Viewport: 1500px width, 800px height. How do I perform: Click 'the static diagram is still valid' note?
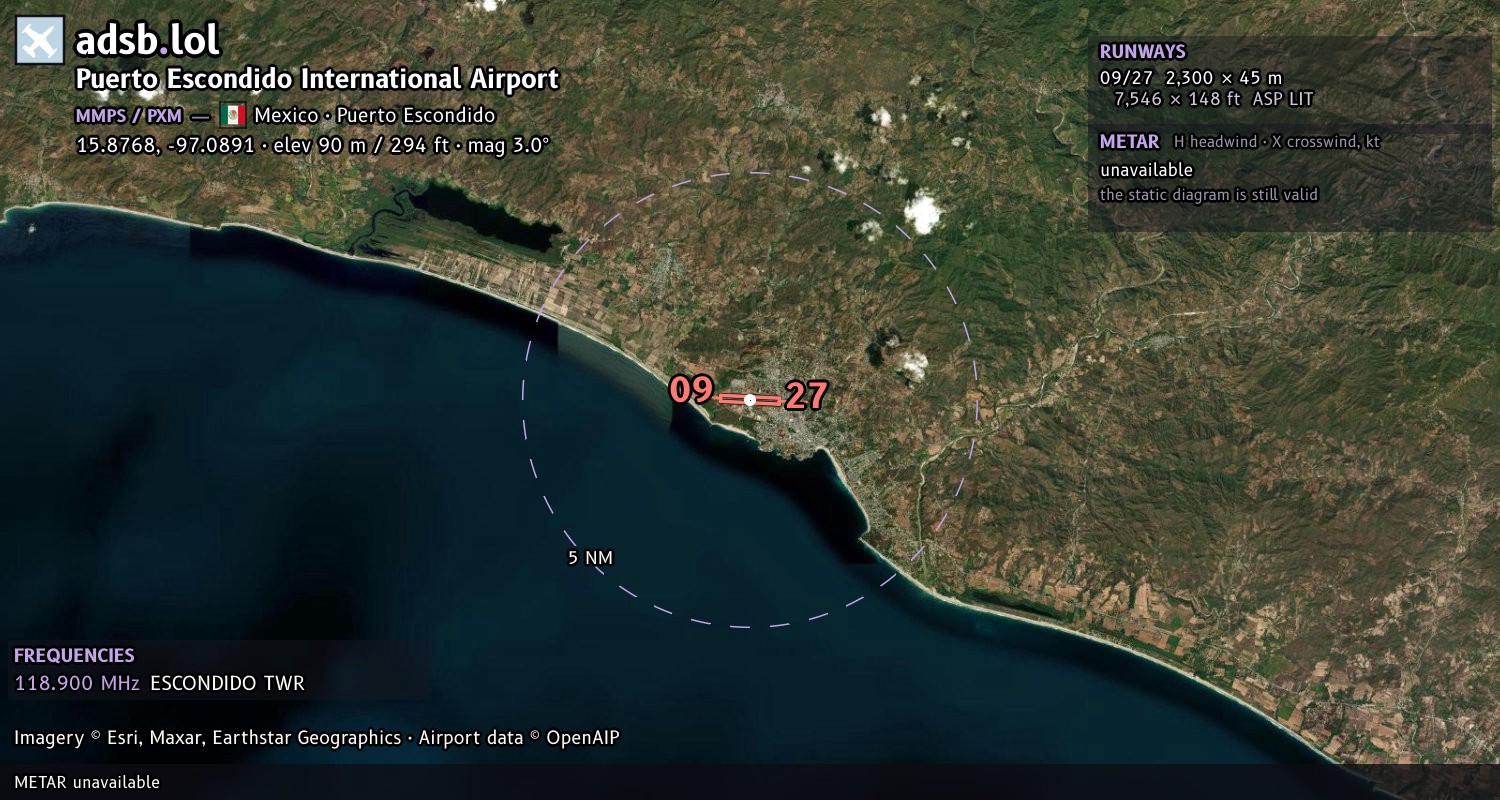click(x=1209, y=195)
